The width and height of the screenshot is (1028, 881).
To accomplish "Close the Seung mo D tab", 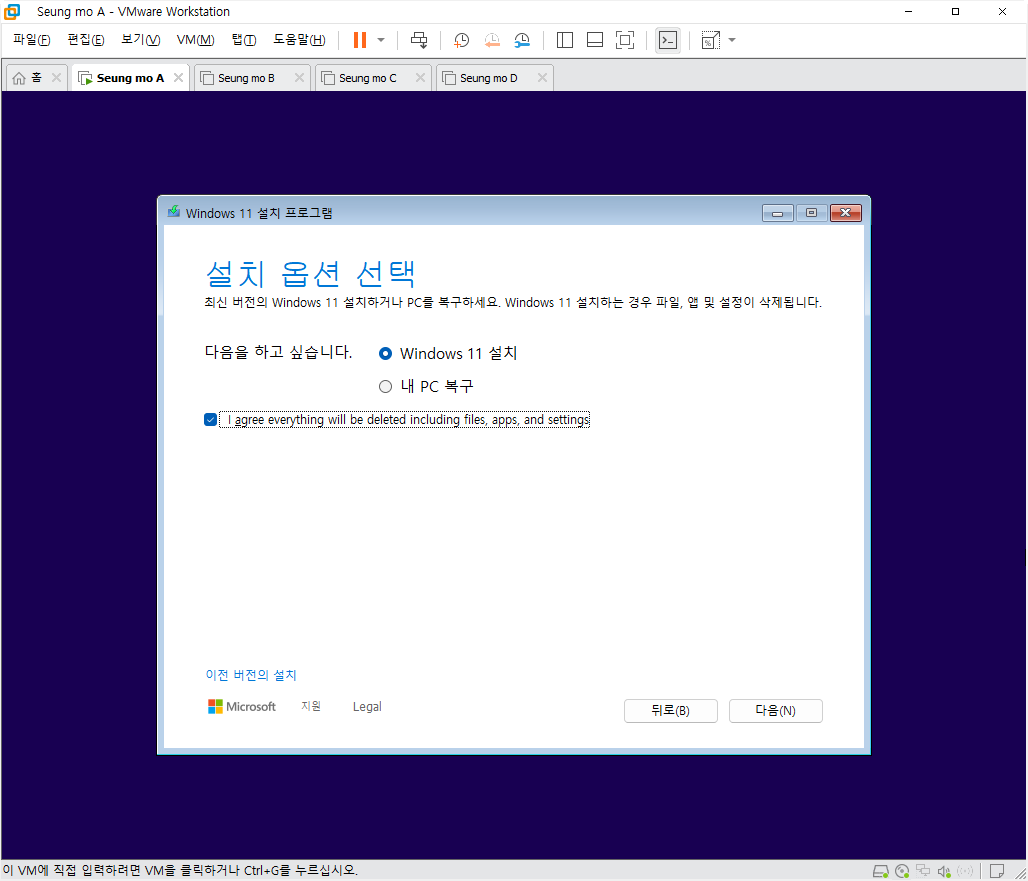I will coord(542,77).
